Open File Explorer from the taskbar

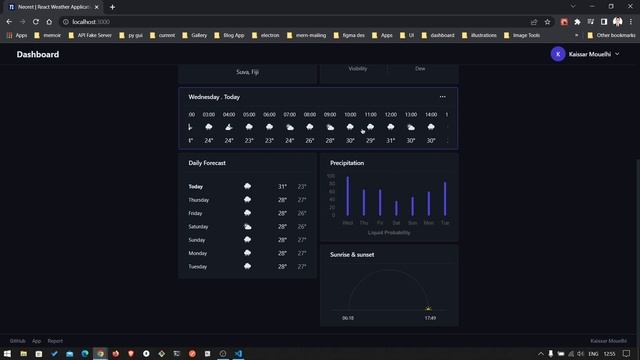point(23,353)
